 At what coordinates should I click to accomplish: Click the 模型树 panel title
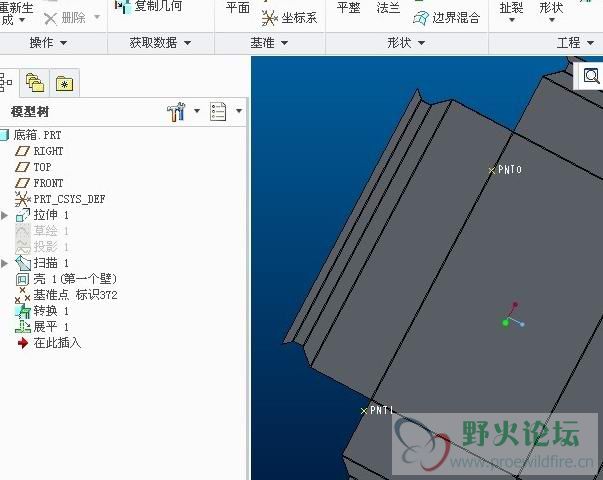[30, 112]
